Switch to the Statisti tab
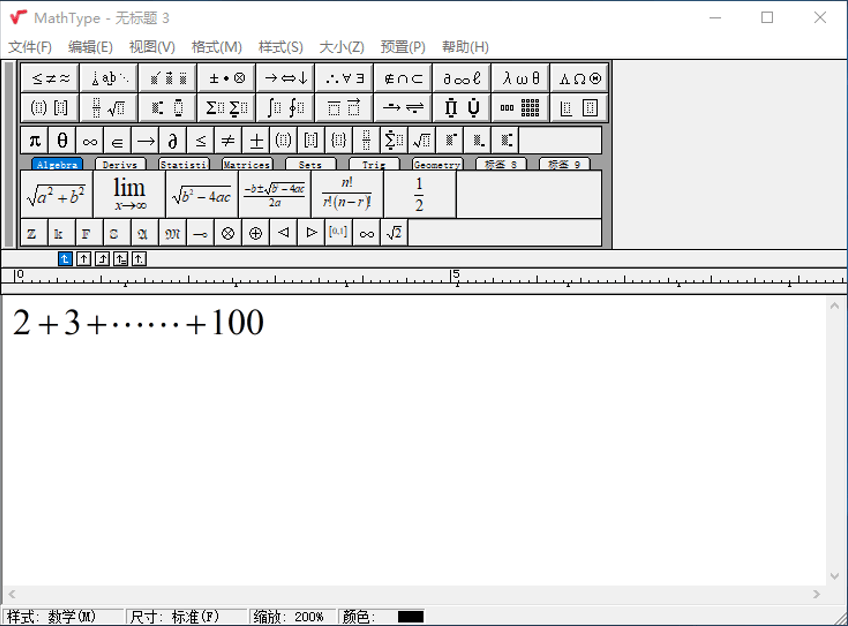The width and height of the screenshot is (848, 626). click(184, 164)
